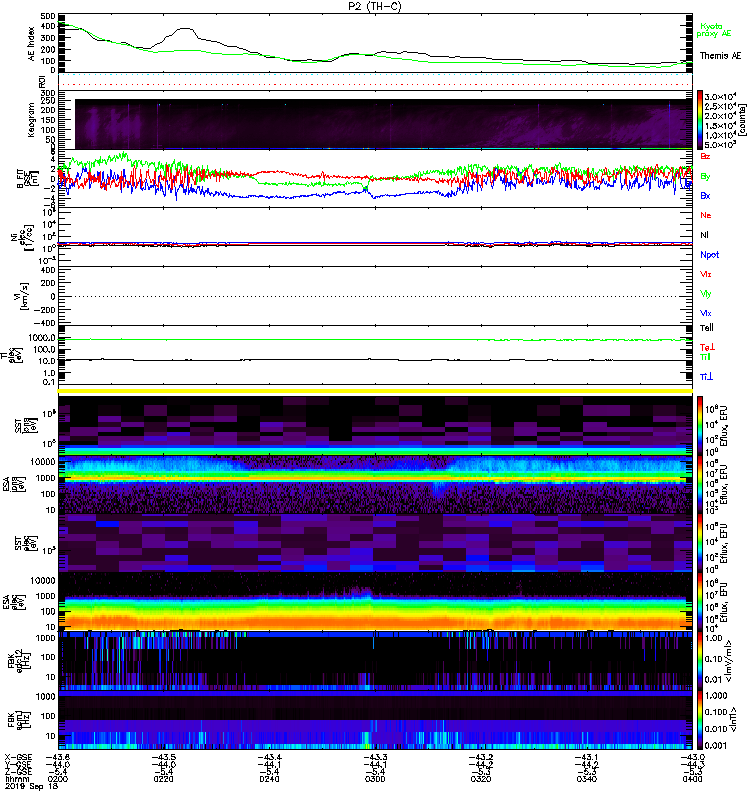
Task: Click the ESA ions Eflux color bar
Action: click(700, 484)
